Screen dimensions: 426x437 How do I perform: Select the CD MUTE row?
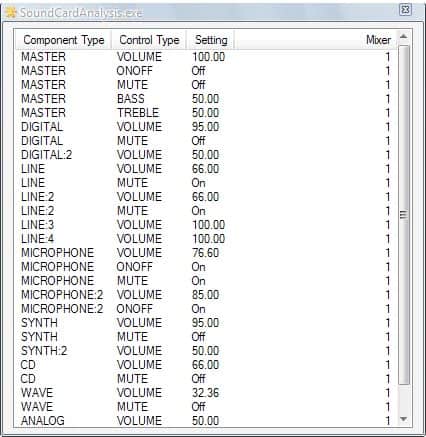tap(206, 379)
